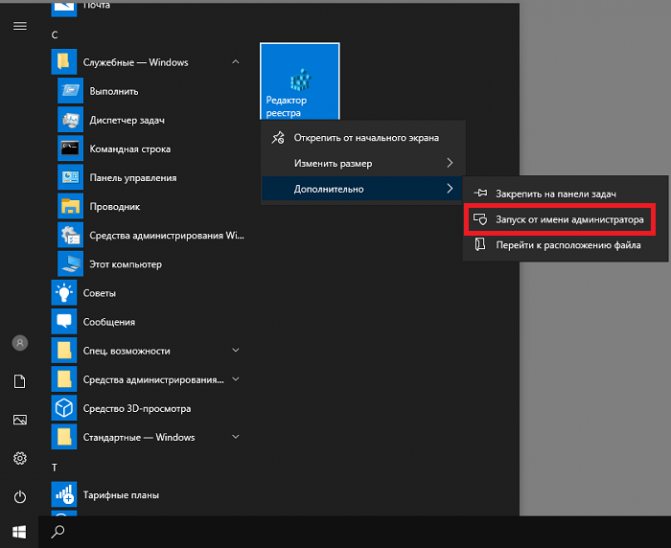Expand the Средства администрирования... chevron
The height and width of the screenshot is (548, 671).
235,379
